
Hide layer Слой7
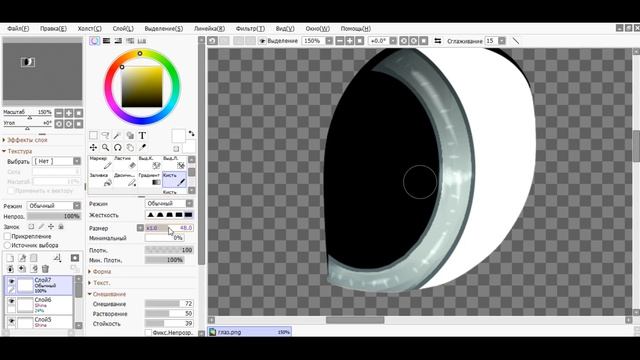[x=11, y=281]
